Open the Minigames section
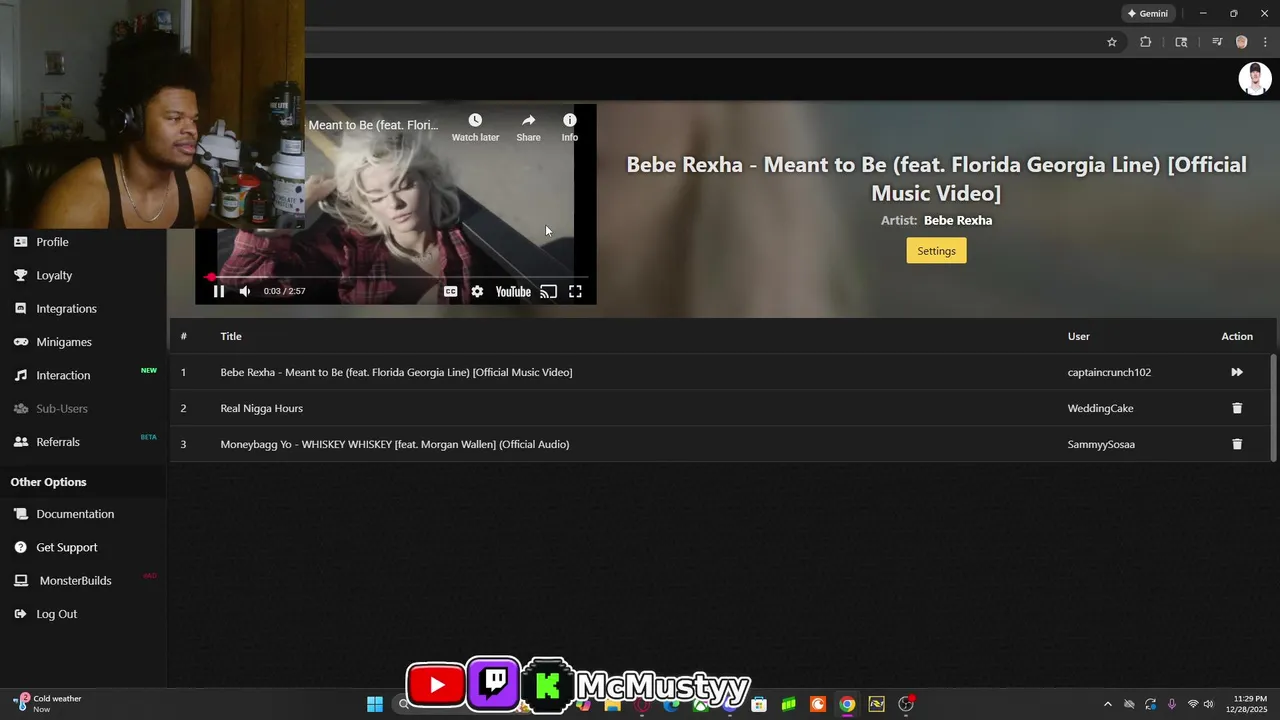The width and height of the screenshot is (1280, 720). pyautogui.click(x=64, y=342)
